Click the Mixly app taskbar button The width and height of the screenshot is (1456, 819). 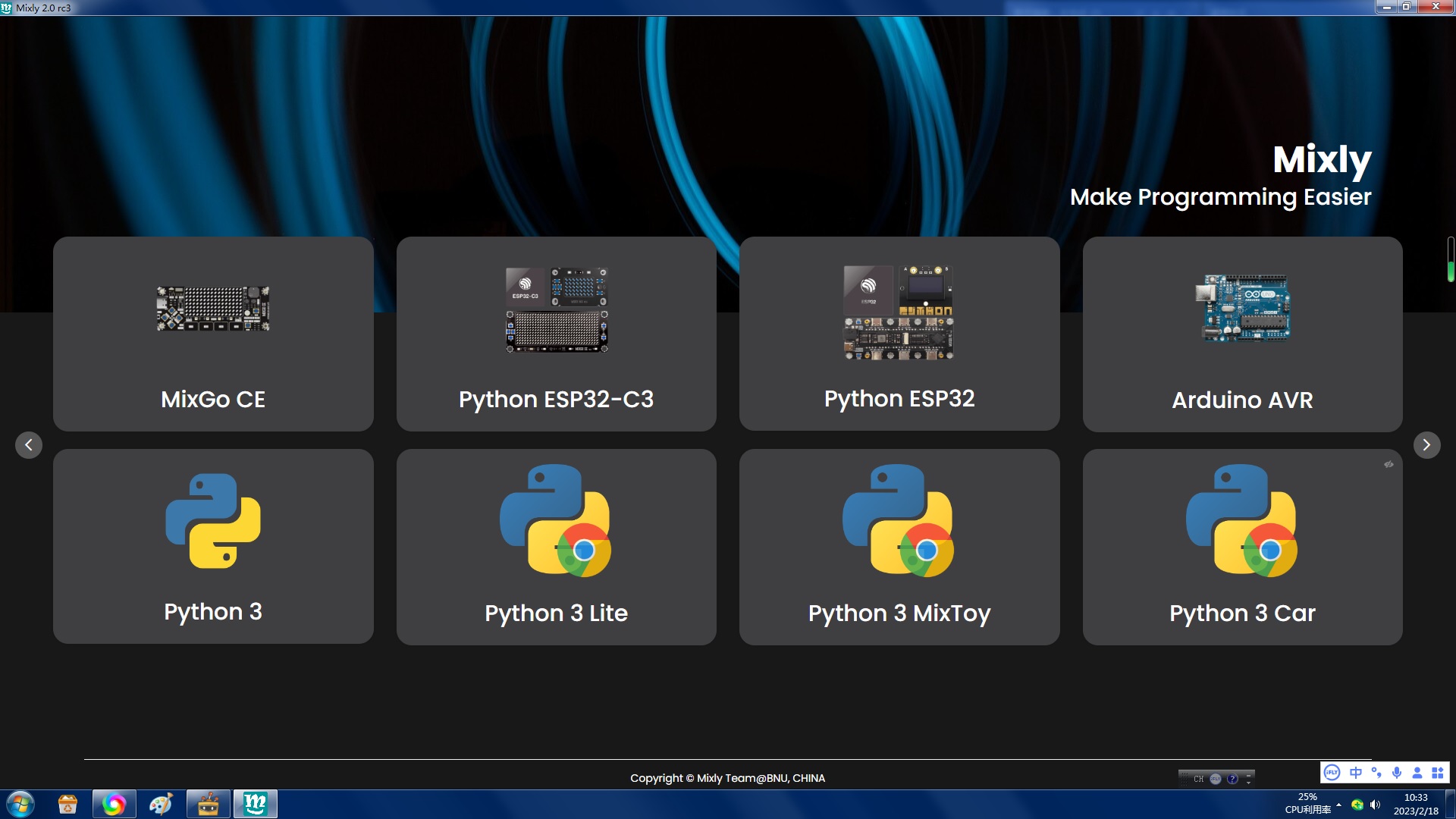point(256,804)
